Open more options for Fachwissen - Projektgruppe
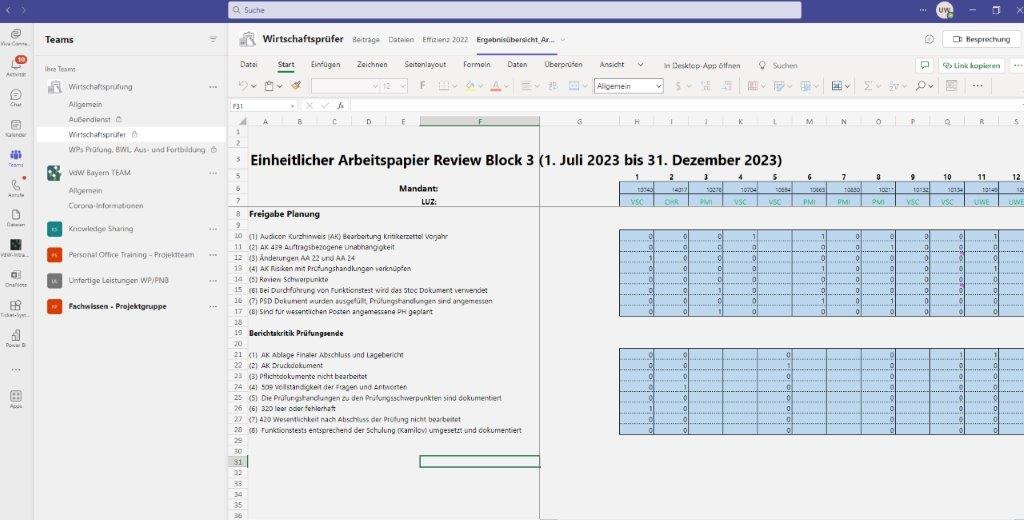 click(x=213, y=306)
